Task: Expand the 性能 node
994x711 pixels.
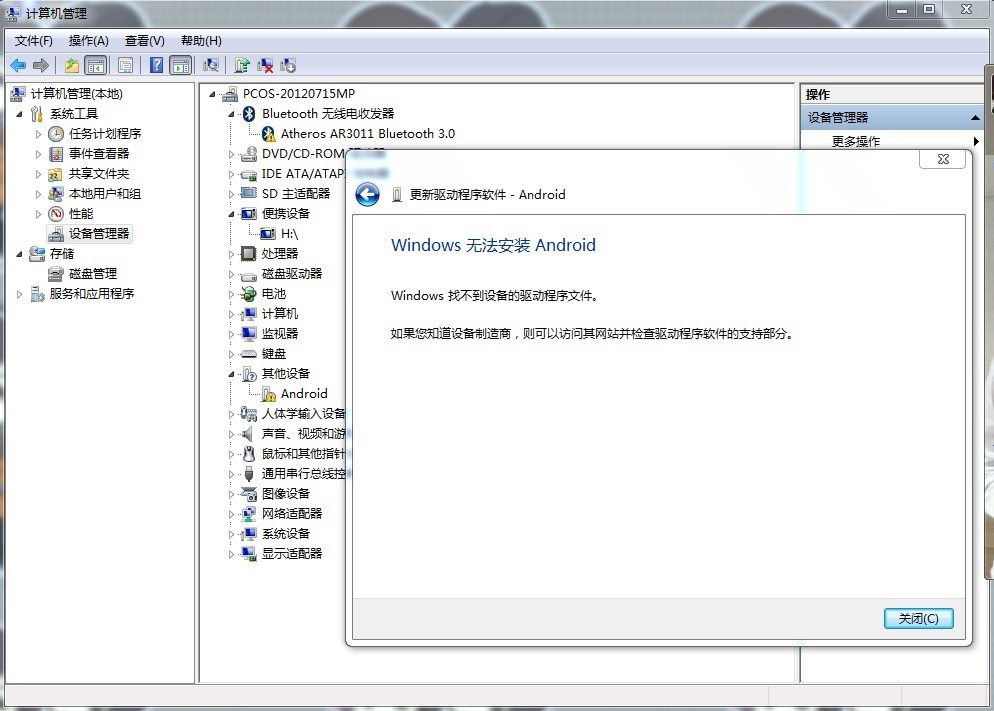Action: 38,214
